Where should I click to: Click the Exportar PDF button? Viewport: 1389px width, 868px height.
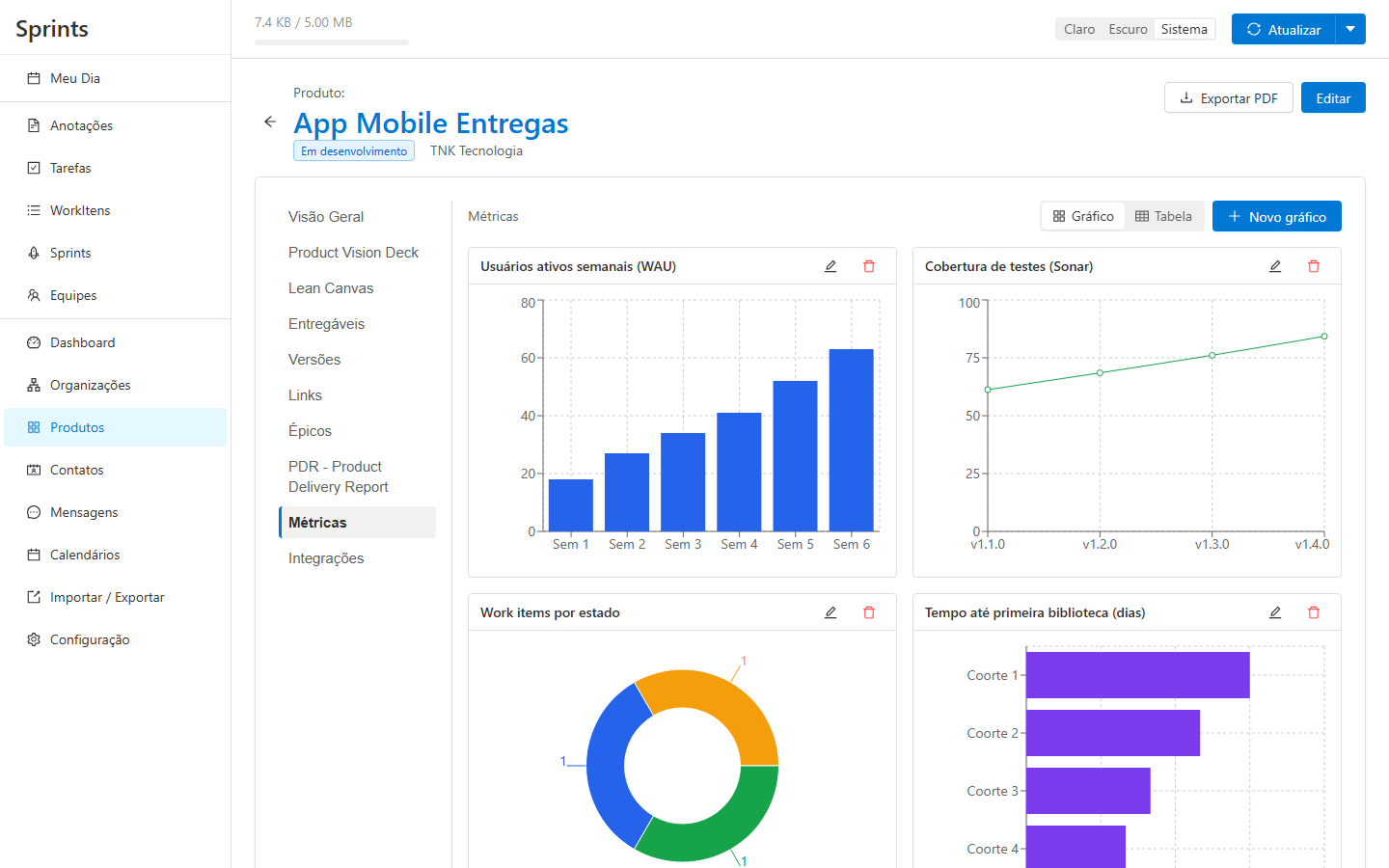tap(1229, 98)
